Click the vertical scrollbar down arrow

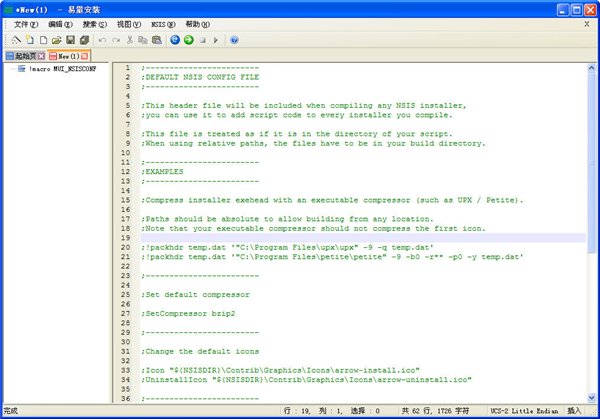point(590,396)
